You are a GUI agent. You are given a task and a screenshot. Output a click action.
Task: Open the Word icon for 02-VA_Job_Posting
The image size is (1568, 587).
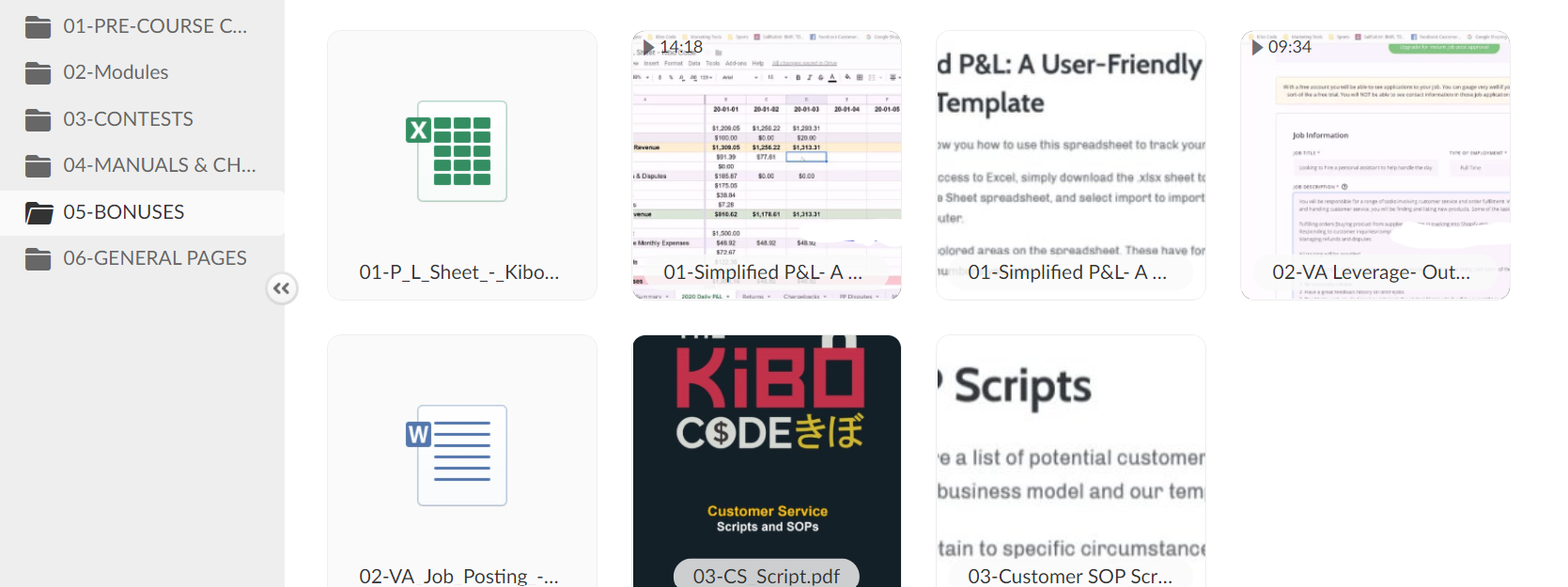[x=457, y=456]
